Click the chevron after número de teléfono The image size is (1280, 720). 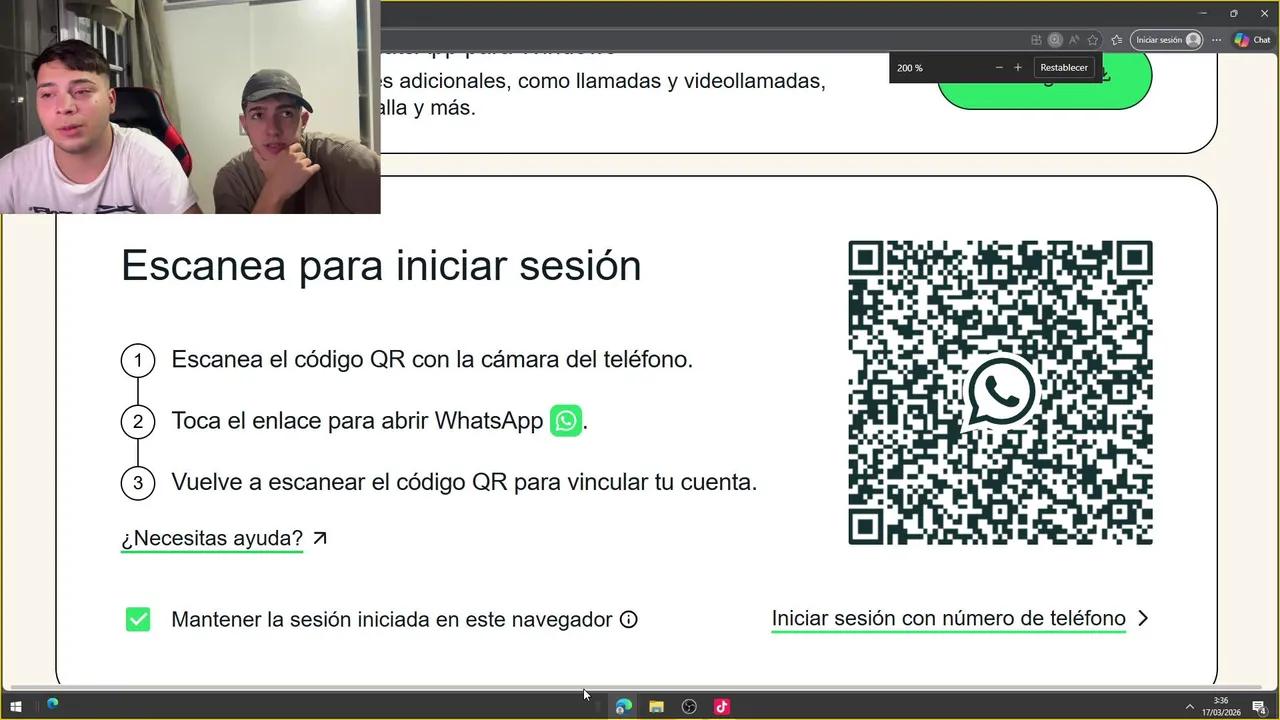pos(1143,618)
